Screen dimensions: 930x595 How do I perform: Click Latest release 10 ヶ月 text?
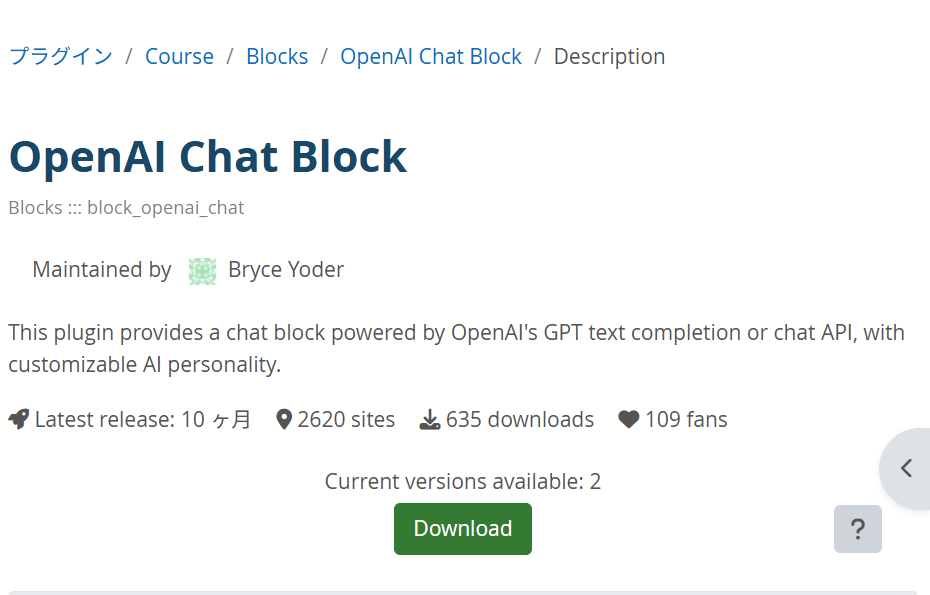tap(143, 420)
